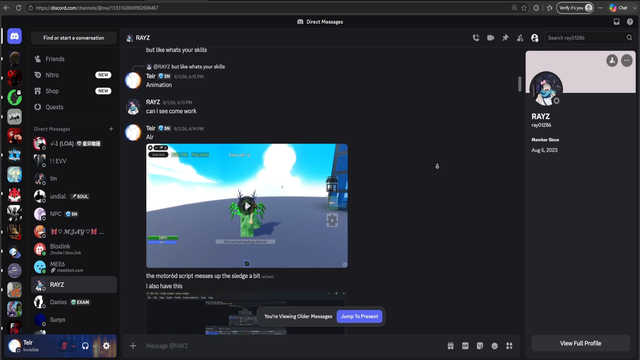Viewport: 640px width, 360px height.
Task: Open the sticker picker
Action: point(480,346)
